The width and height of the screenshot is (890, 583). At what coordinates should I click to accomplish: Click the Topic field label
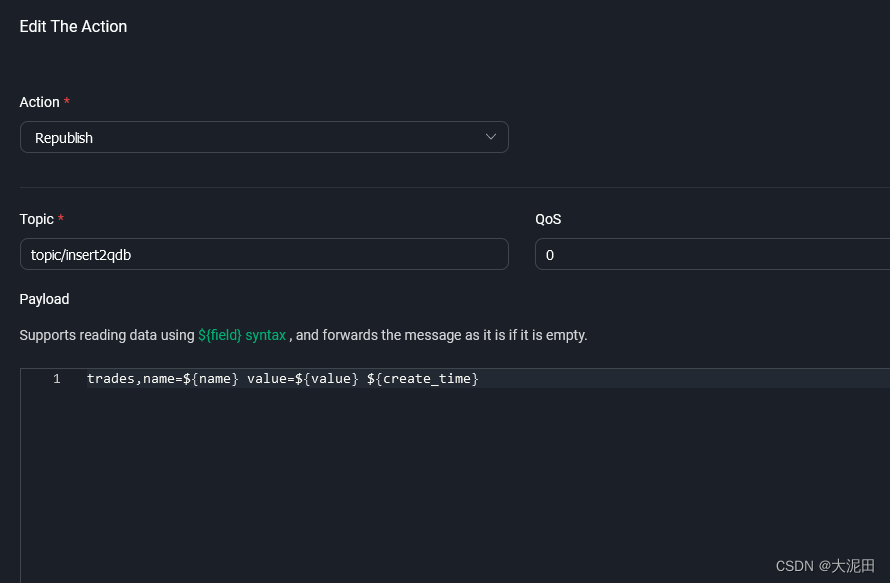click(x=37, y=220)
